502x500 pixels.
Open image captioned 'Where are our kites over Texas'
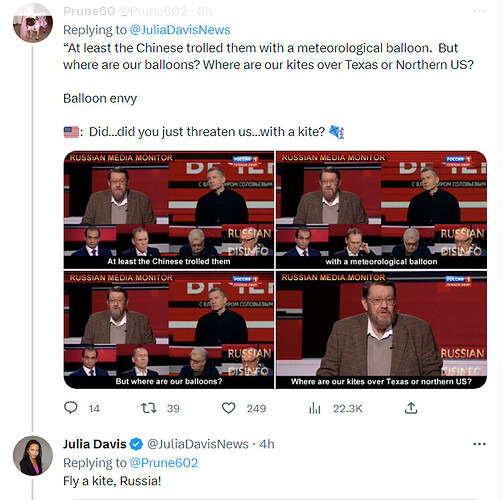[x=381, y=330]
